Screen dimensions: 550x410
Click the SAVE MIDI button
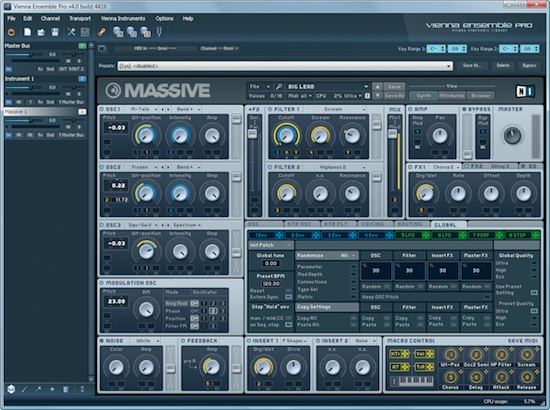tap(523, 341)
